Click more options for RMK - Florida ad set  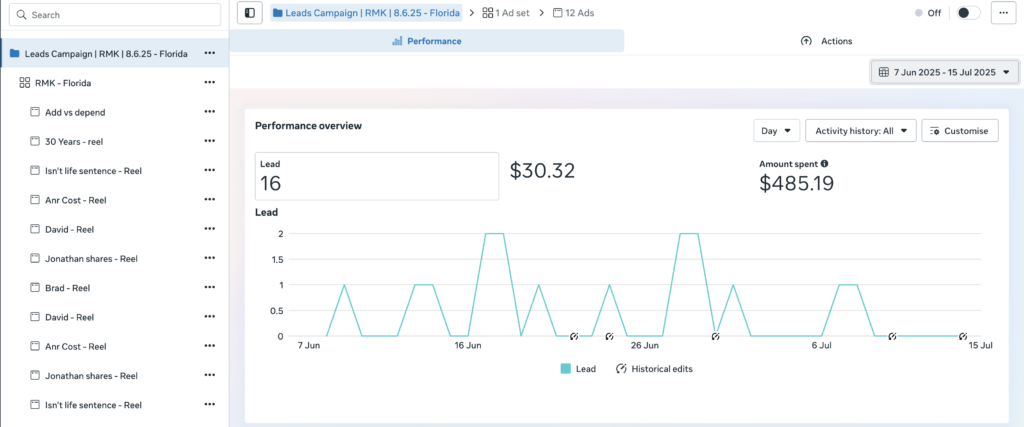[209, 83]
